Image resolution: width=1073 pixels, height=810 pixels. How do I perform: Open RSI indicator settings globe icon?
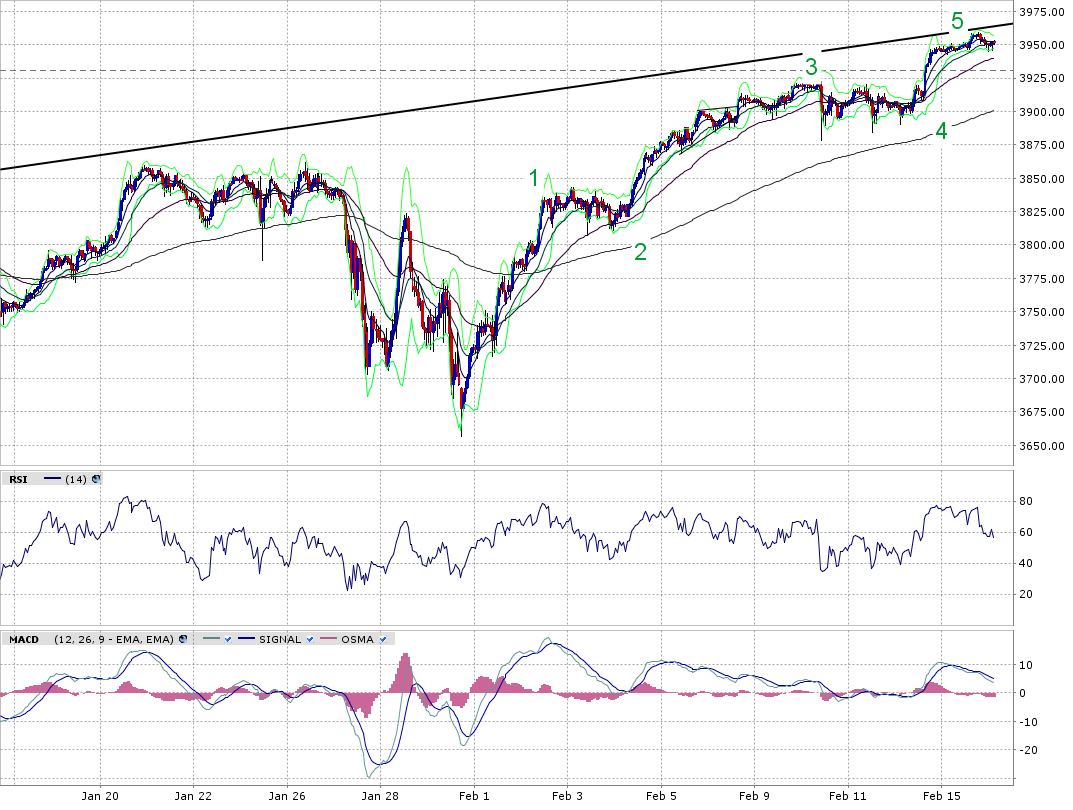[96, 480]
